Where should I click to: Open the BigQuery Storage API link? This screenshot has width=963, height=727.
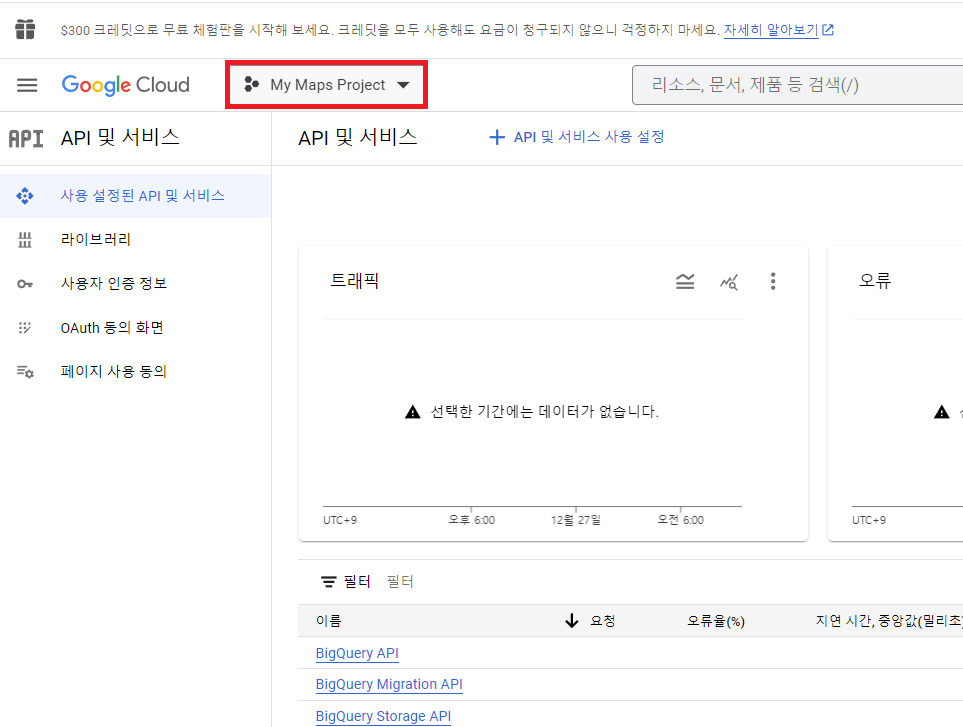(x=383, y=716)
